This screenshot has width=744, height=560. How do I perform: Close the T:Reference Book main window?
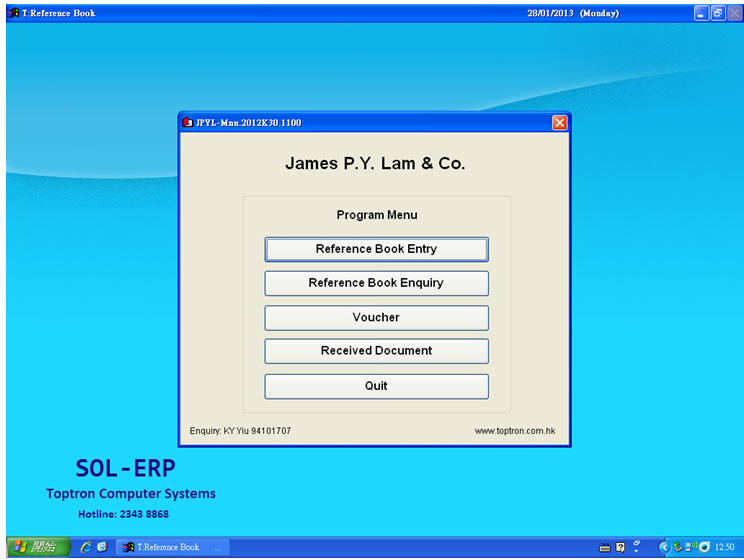tap(735, 13)
